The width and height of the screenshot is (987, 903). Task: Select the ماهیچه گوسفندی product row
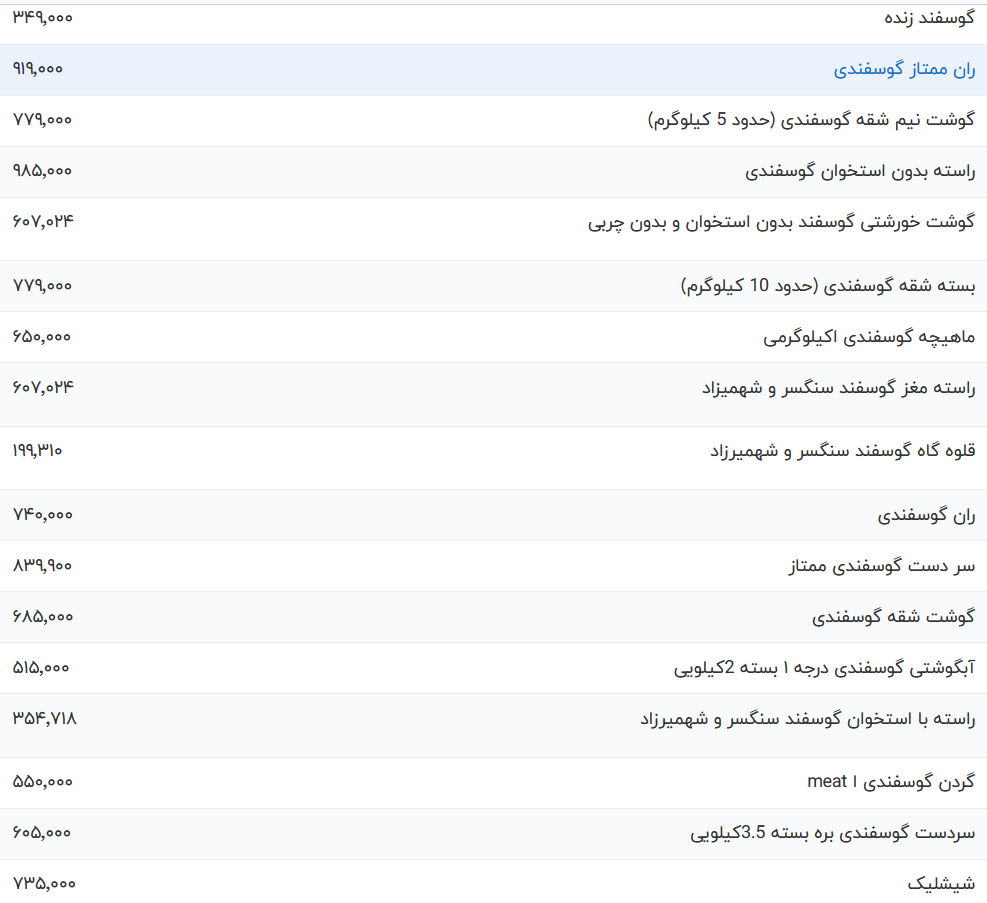click(x=868, y=337)
